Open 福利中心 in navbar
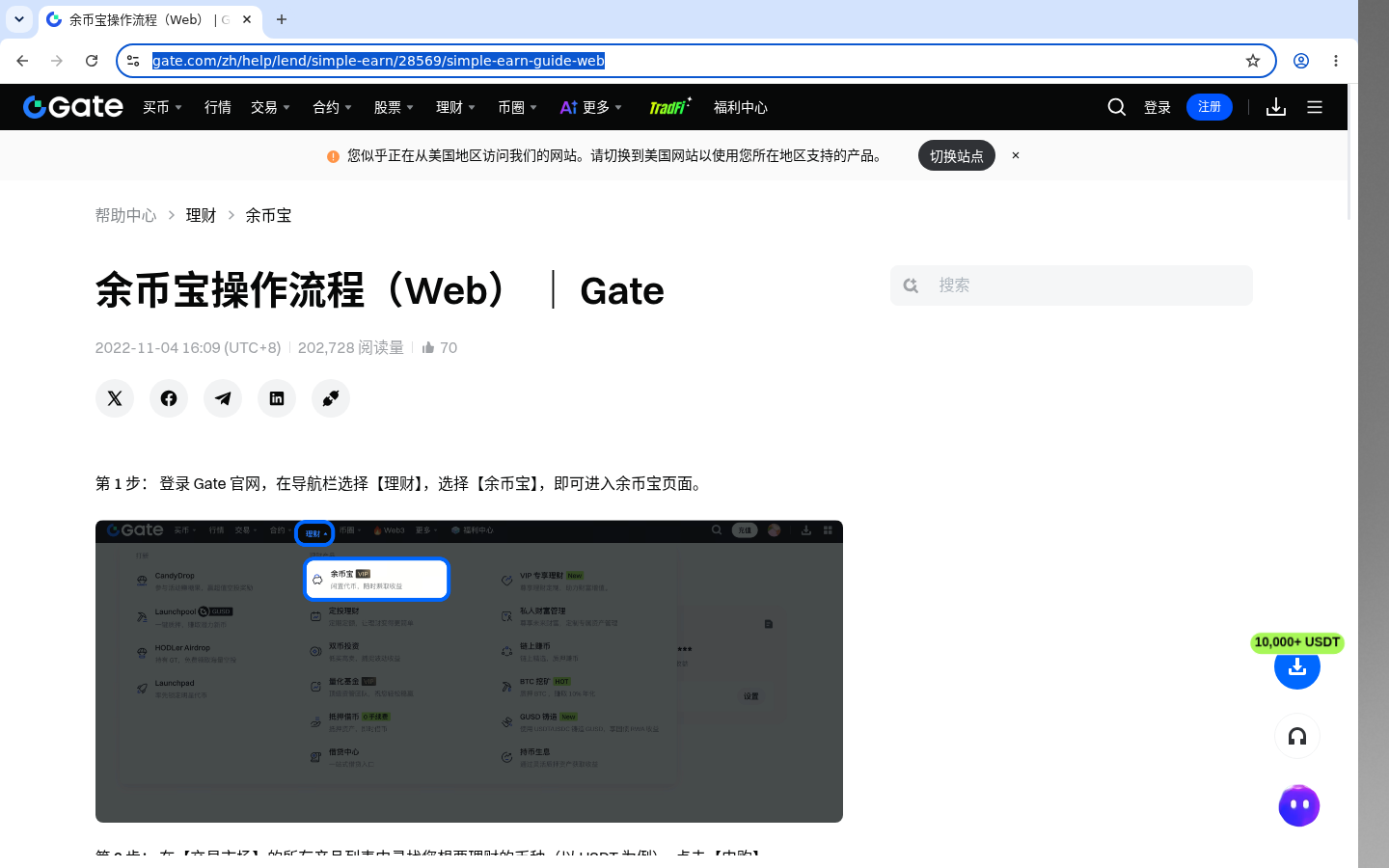This screenshot has height=868, width=1389. pyautogui.click(x=741, y=107)
